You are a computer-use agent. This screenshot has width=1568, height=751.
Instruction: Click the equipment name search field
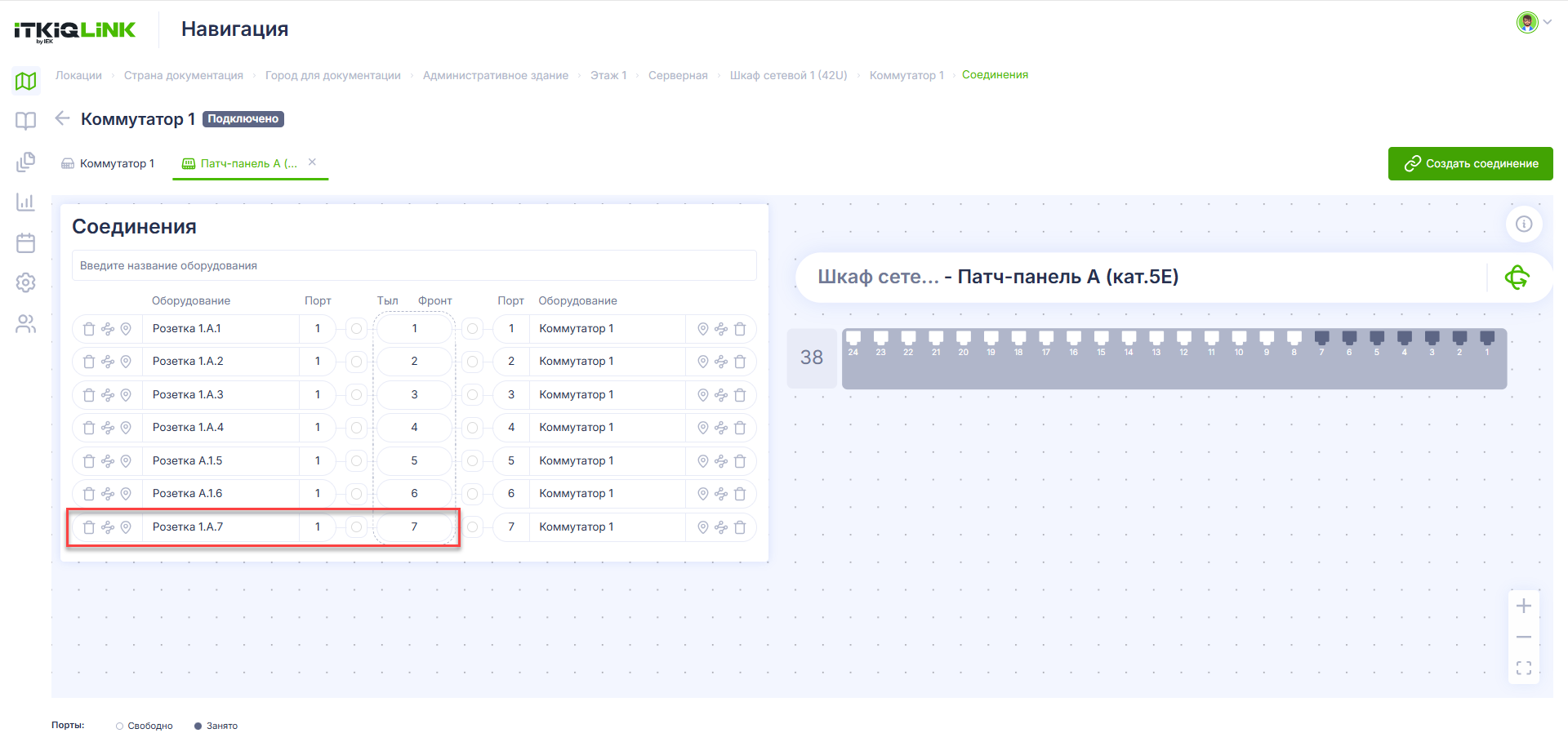tap(414, 265)
